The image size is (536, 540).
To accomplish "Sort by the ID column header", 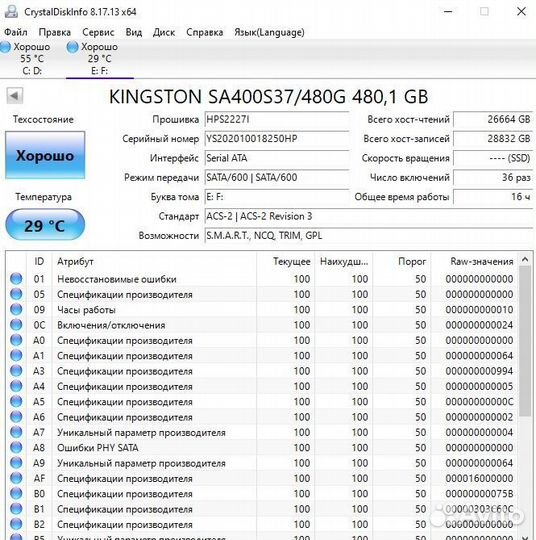I will 39,261.
